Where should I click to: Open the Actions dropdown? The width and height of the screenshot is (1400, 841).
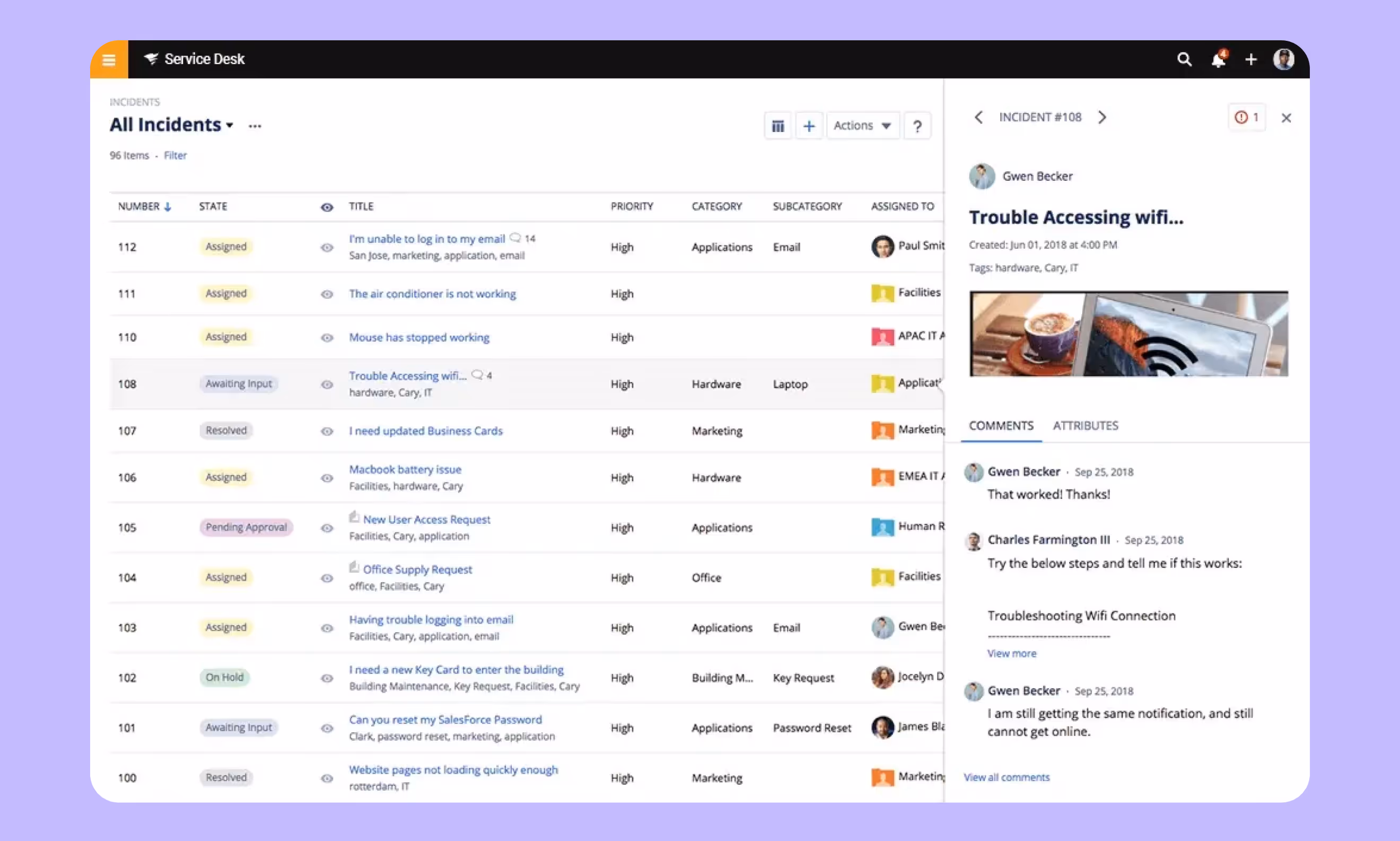click(862, 126)
